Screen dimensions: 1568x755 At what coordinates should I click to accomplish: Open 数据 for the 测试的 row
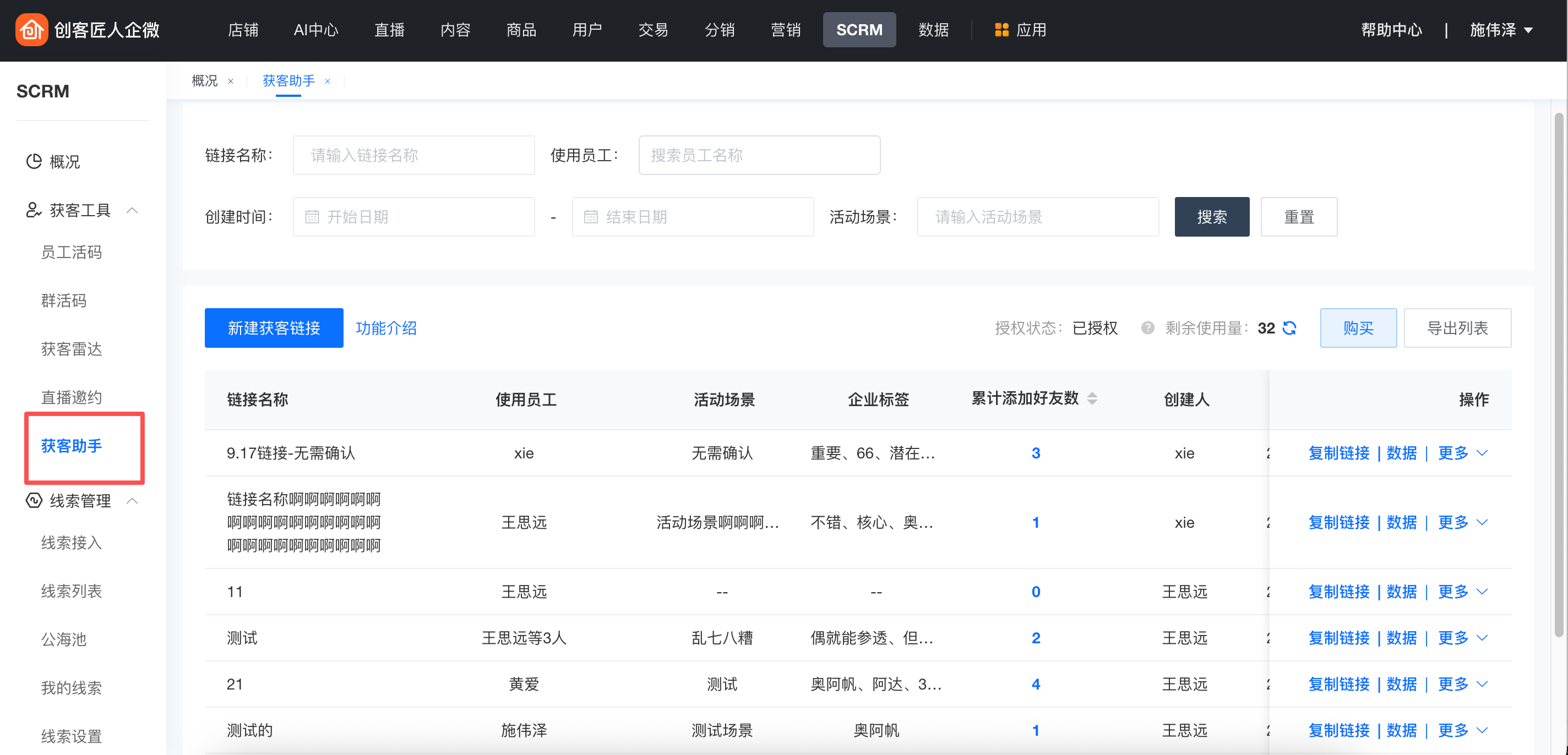1401,730
